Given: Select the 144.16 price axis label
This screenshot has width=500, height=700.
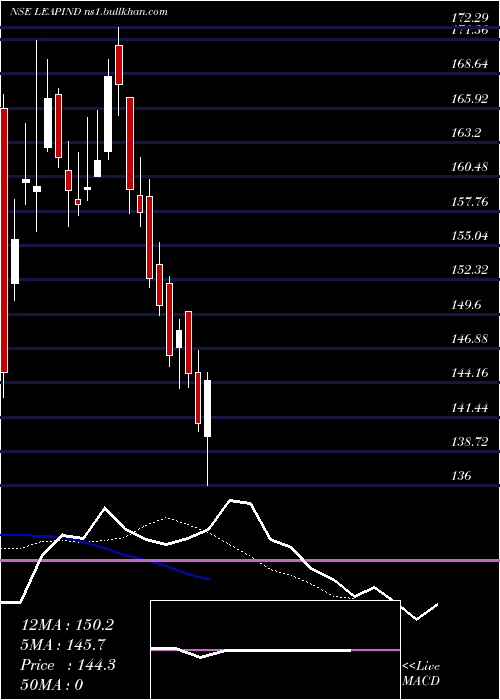Looking at the screenshot, I should click(469, 373).
